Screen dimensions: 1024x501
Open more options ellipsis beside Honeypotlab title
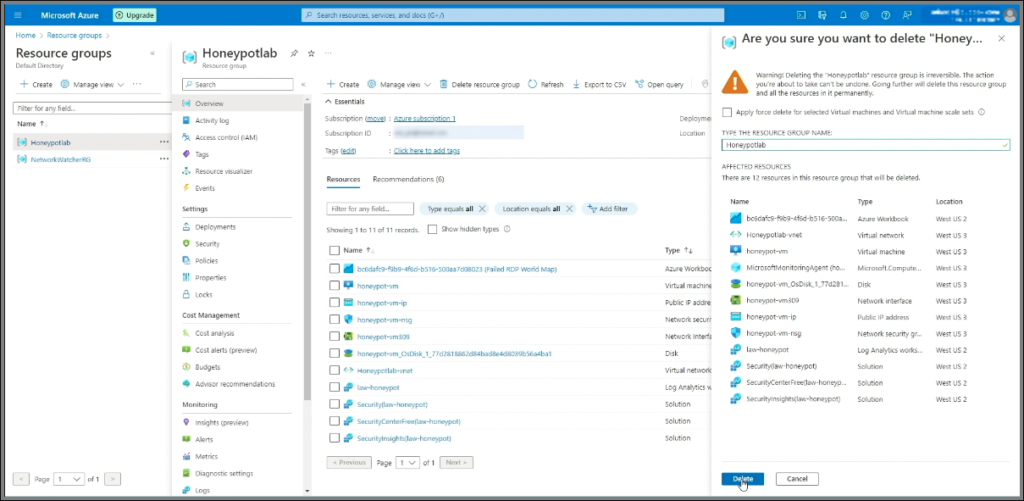click(x=328, y=54)
